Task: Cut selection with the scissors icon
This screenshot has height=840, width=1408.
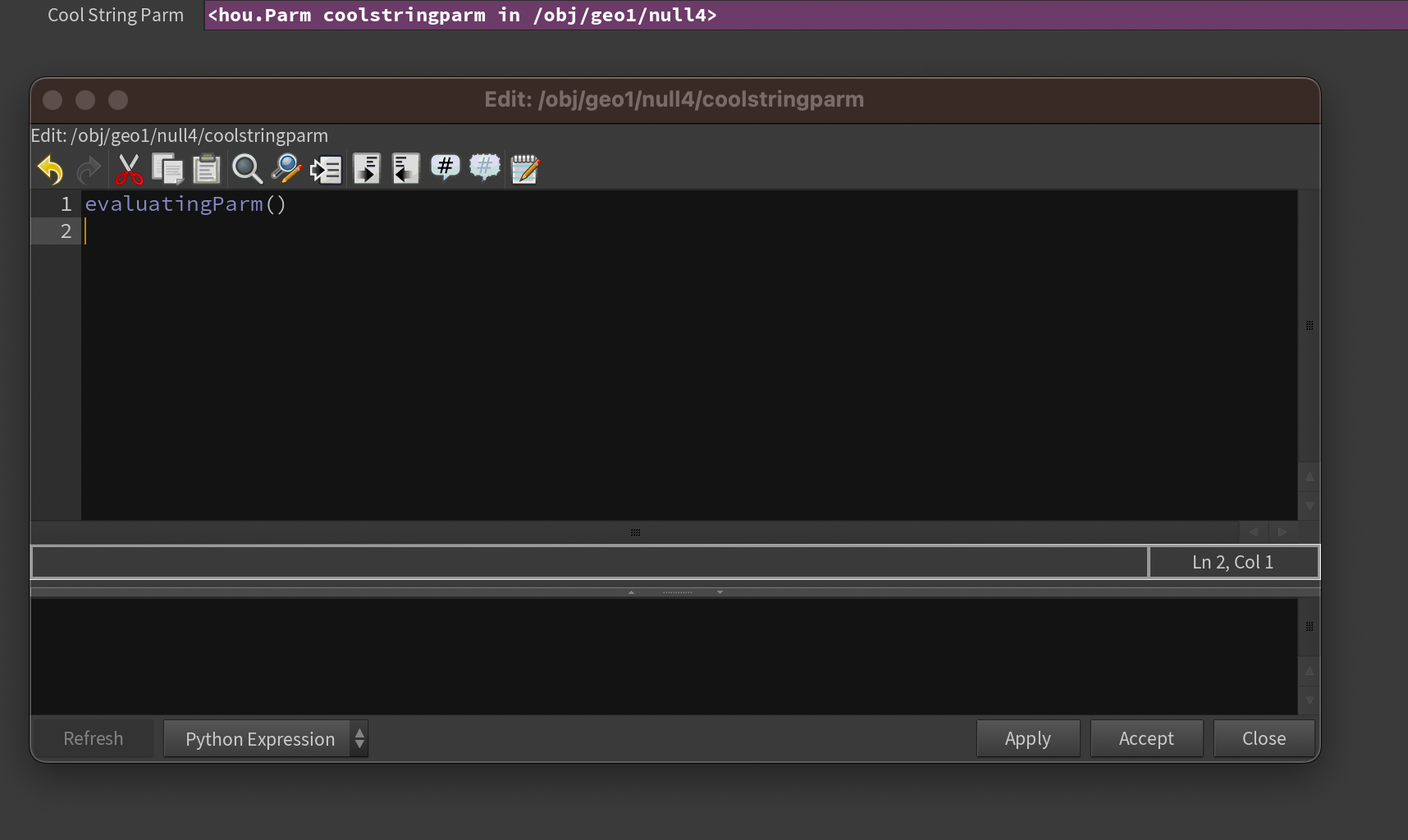Action: coord(129,169)
